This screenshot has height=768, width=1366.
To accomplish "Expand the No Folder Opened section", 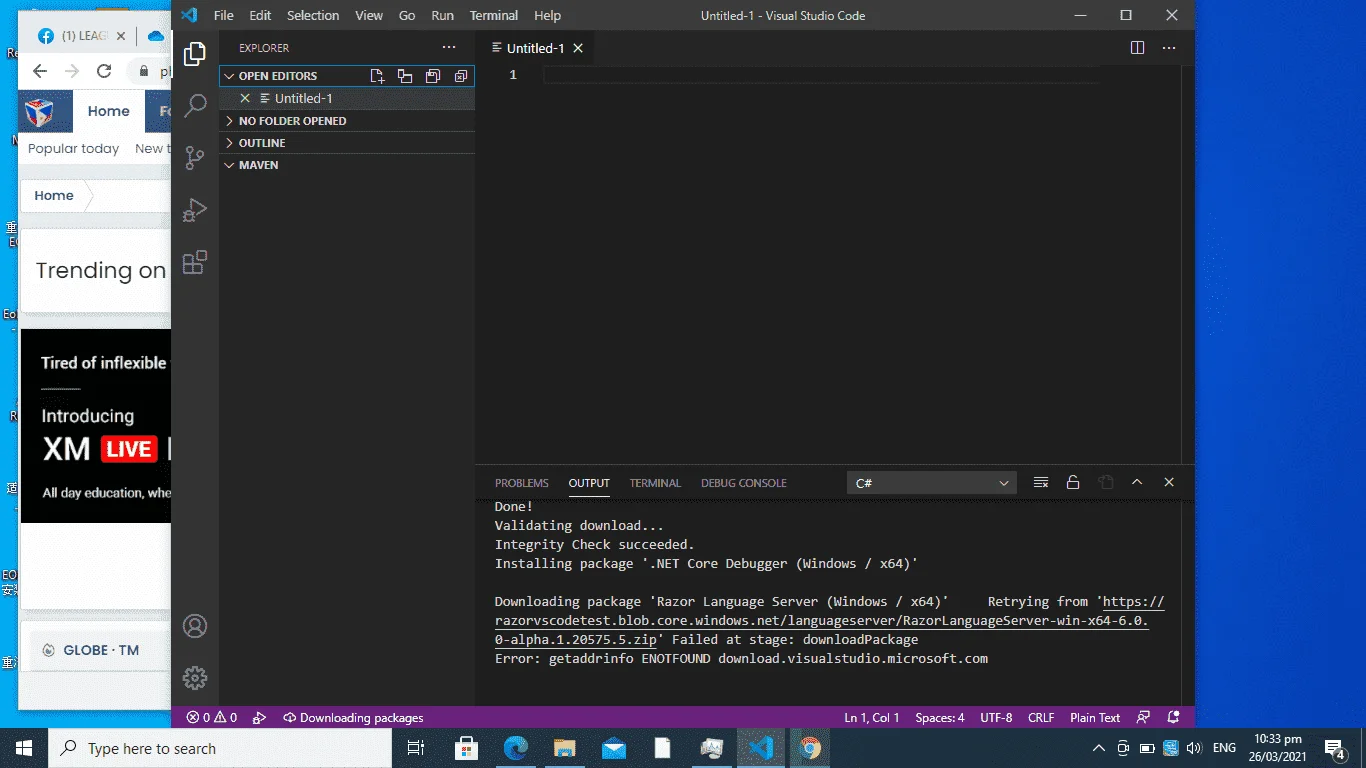I will coord(347,121).
